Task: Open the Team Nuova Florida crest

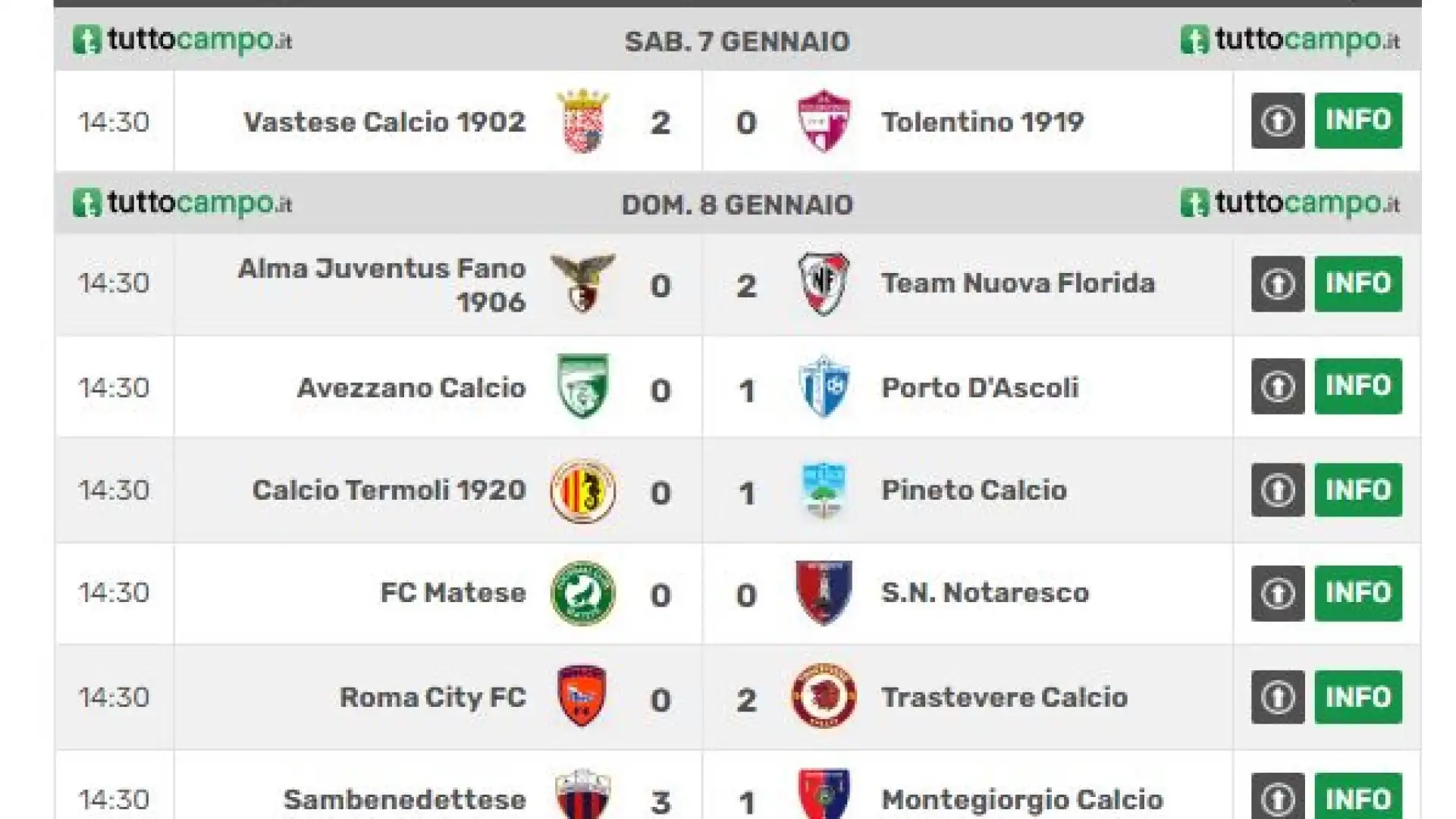Action: [x=824, y=284]
